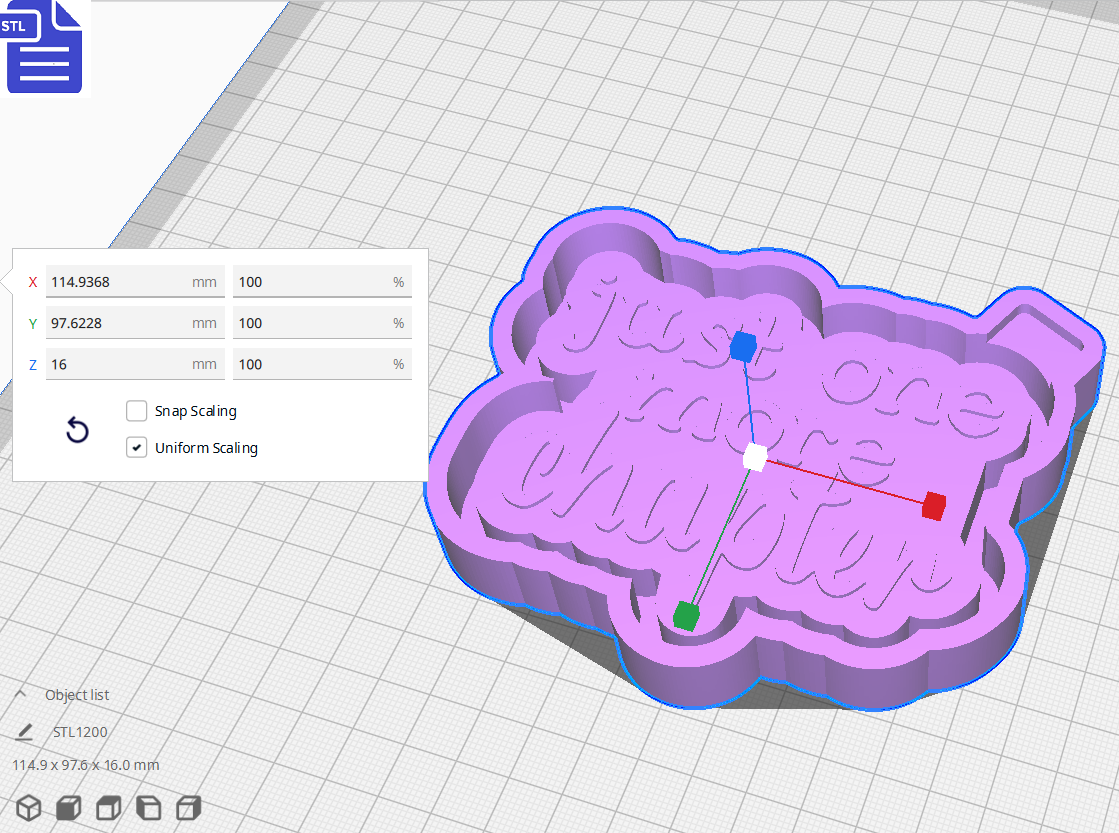Click into the X dimension field showing 114.9368

(x=135, y=282)
